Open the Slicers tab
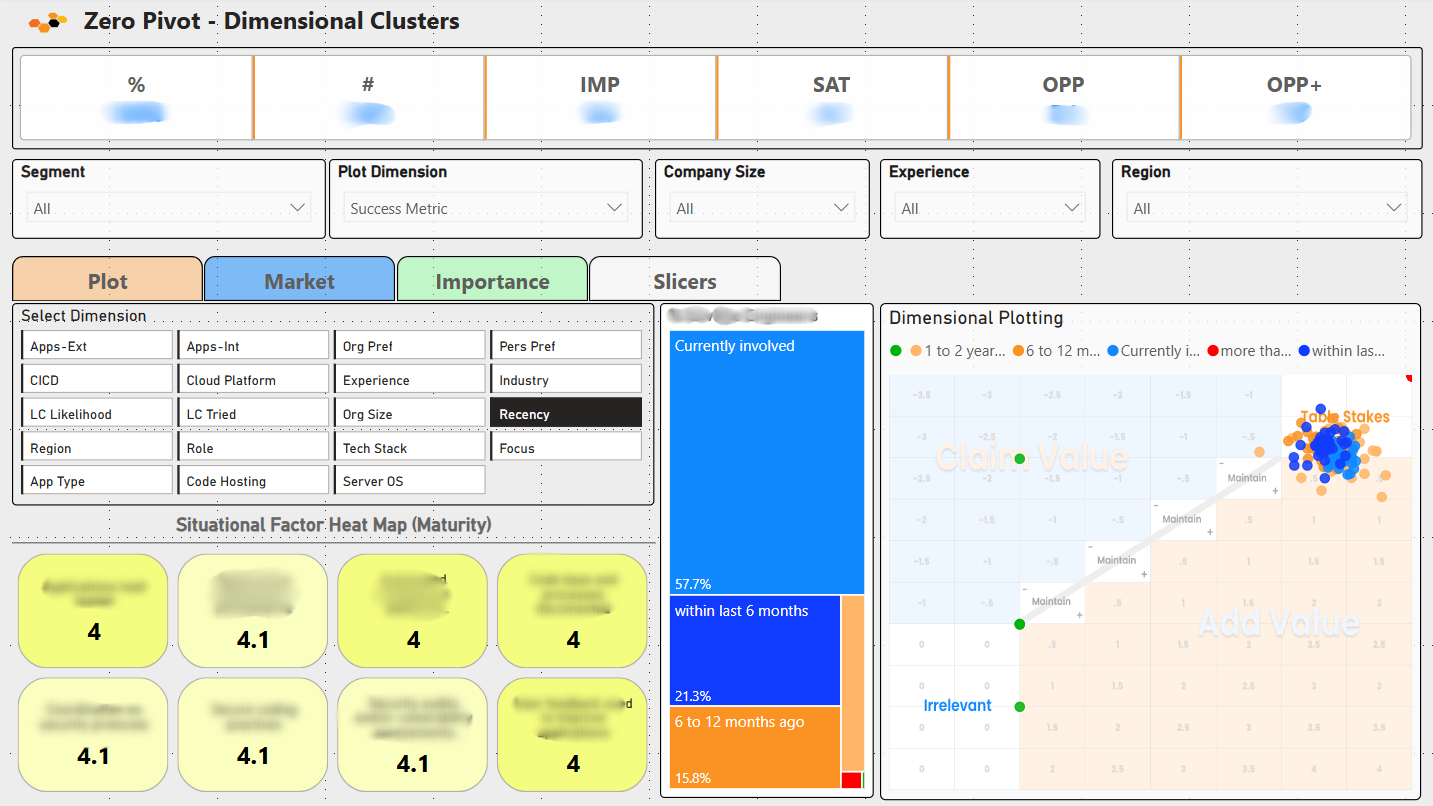1433x806 pixels. tap(684, 281)
